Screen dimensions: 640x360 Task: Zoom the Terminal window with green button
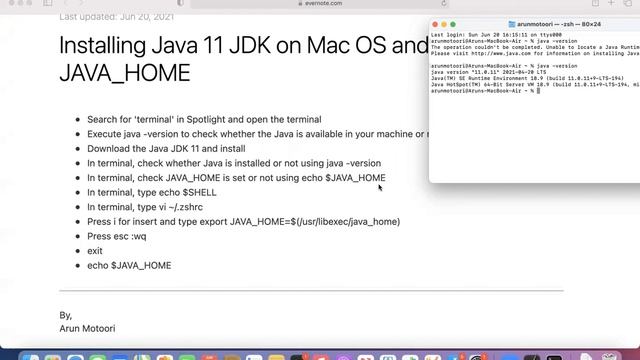point(453,24)
